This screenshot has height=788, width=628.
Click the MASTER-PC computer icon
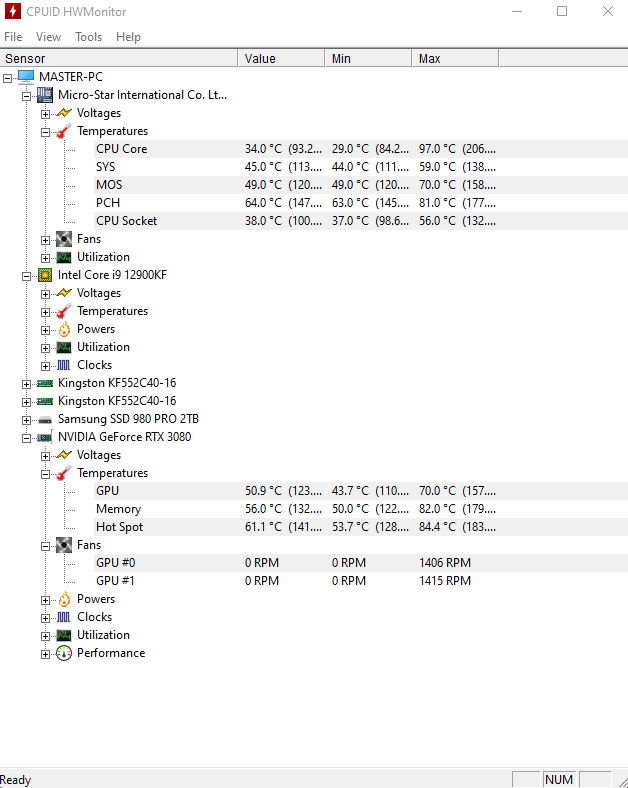tap(26, 77)
